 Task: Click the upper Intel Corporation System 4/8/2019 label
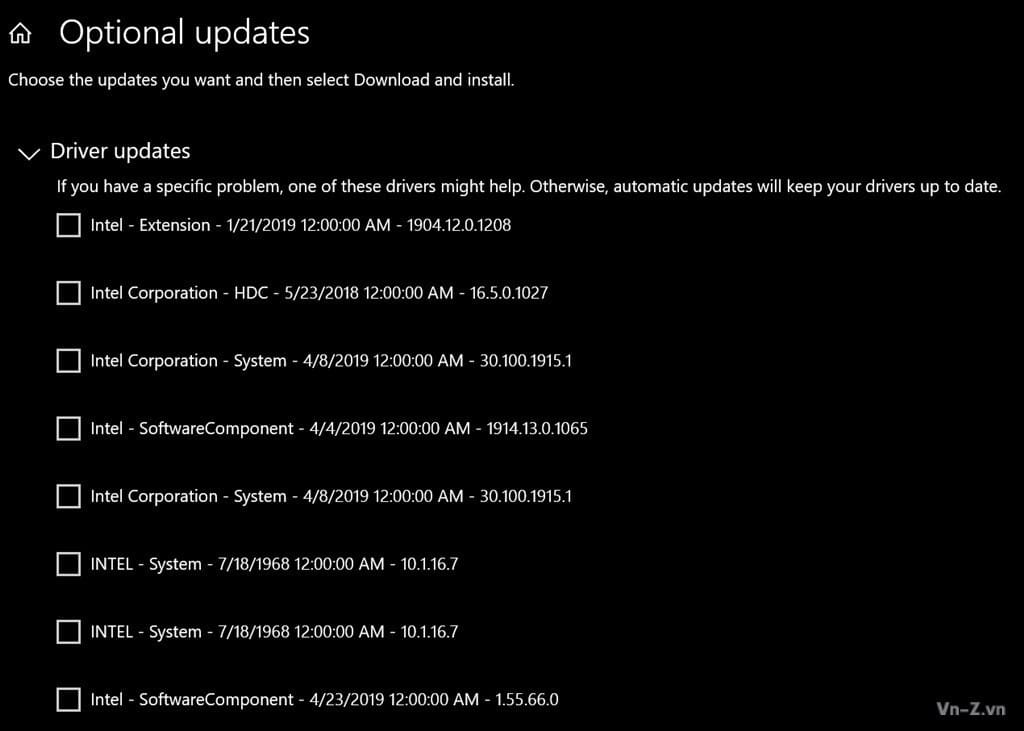(331, 361)
